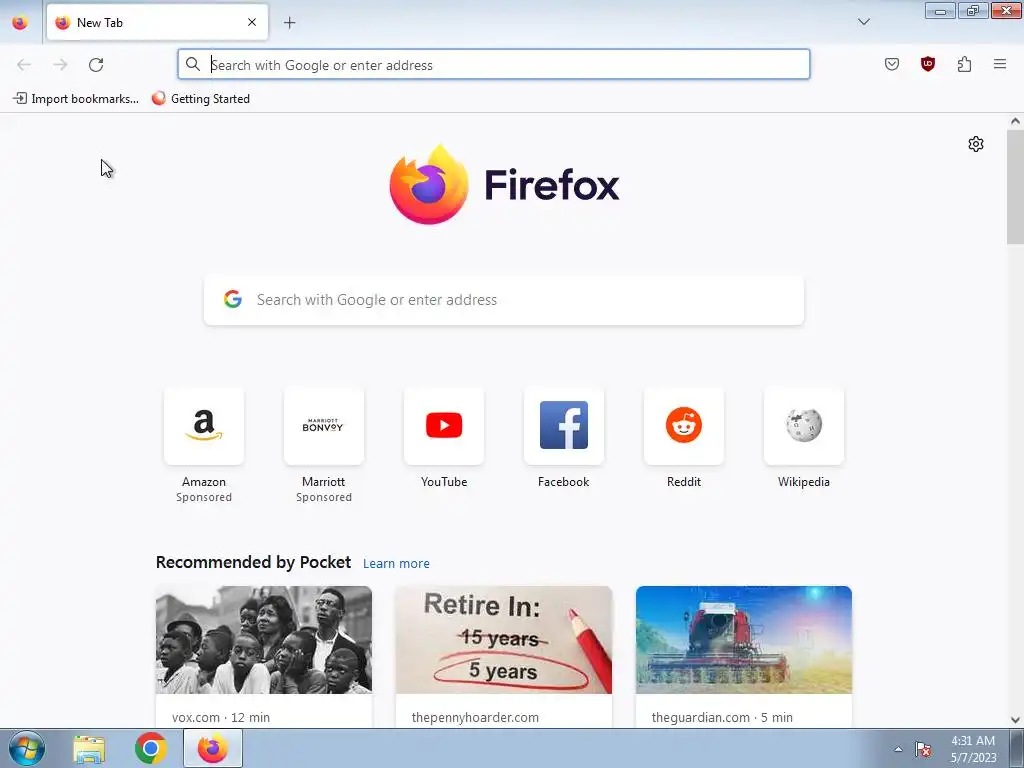
Task: Click the Show desktop strip on the taskbar
Action: 1017,748
